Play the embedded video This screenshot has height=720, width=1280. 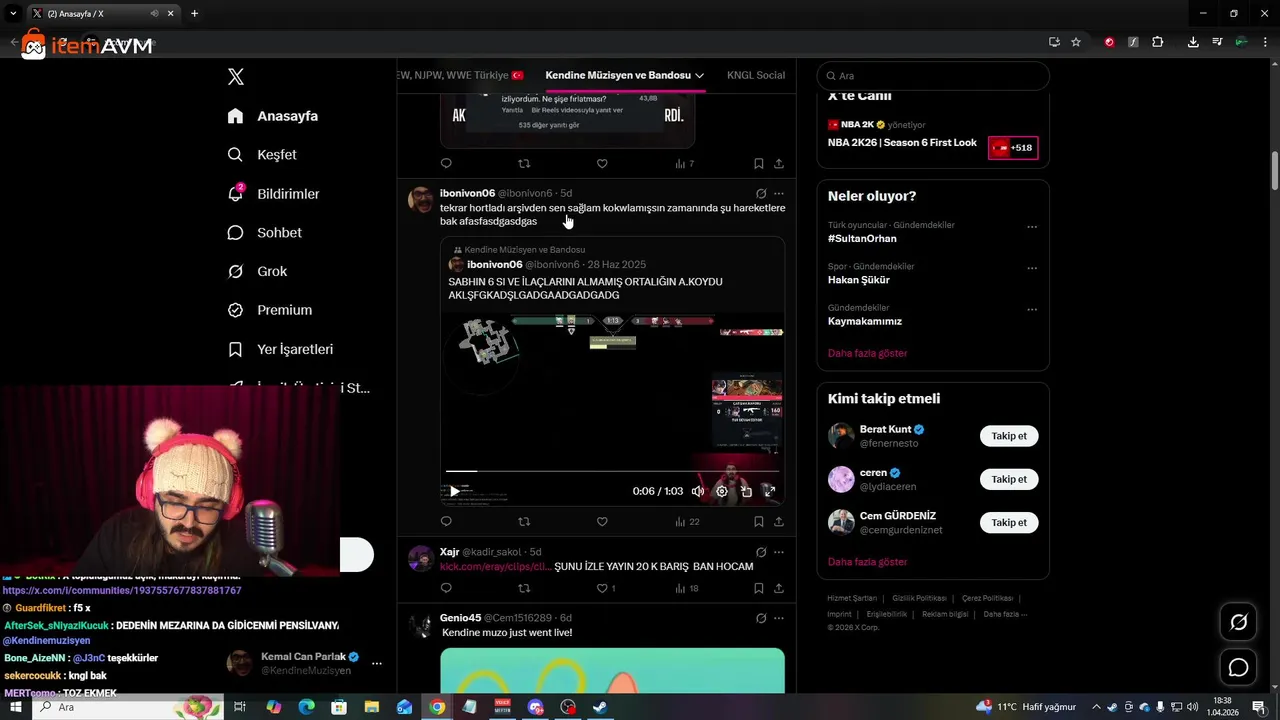click(455, 491)
